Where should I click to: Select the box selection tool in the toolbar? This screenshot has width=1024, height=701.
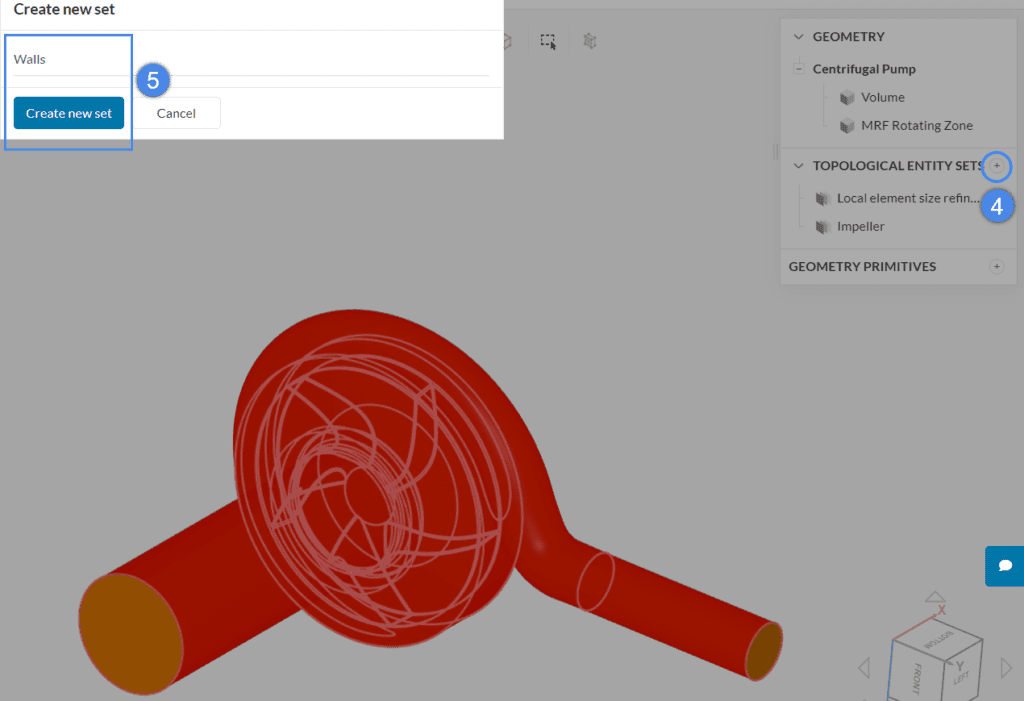(548, 40)
